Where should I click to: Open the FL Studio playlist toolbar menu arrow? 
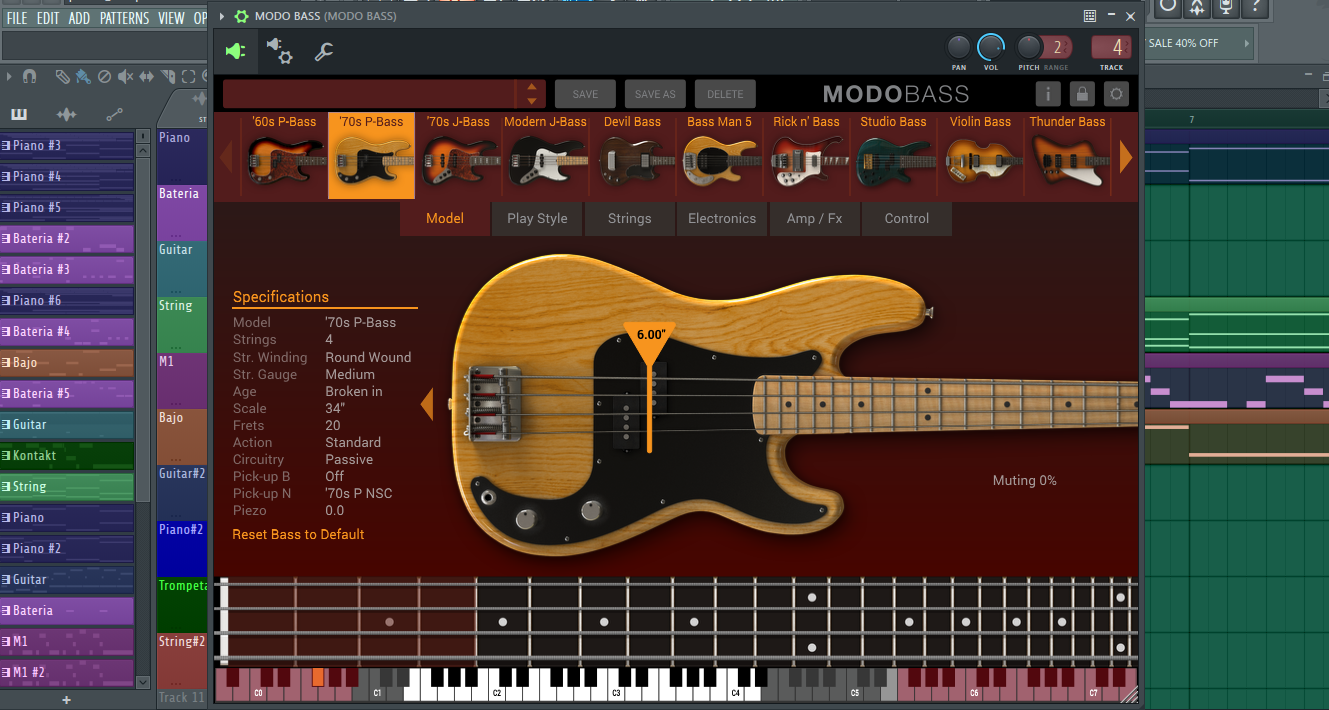tap(9, 77)
